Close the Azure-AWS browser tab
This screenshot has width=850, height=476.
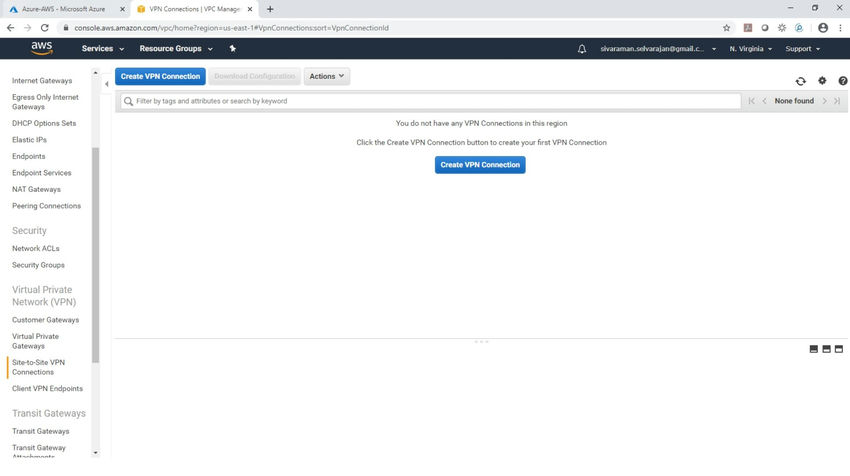122,9
